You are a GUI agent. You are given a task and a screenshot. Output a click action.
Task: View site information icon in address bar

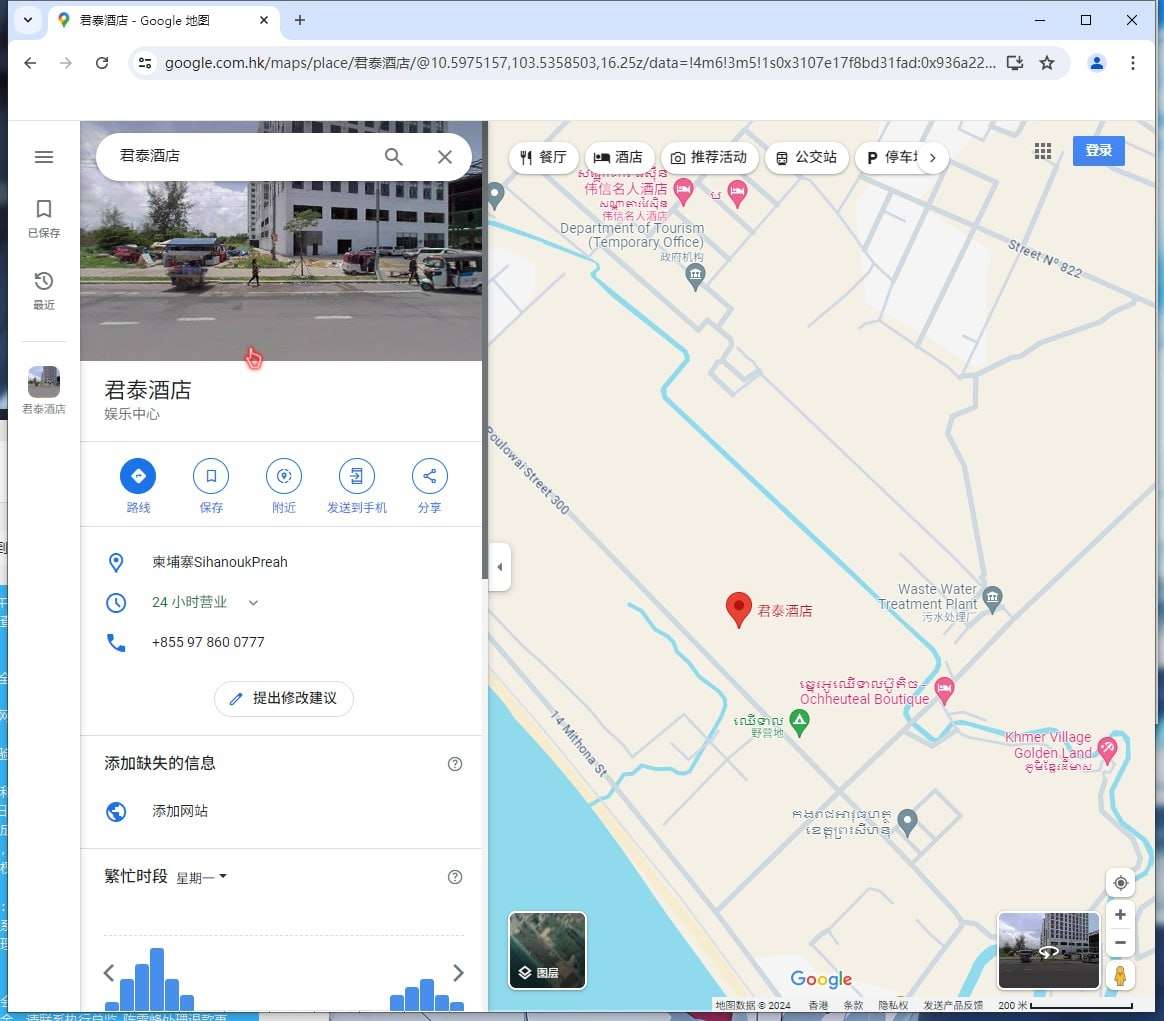[x=146, y=63]
